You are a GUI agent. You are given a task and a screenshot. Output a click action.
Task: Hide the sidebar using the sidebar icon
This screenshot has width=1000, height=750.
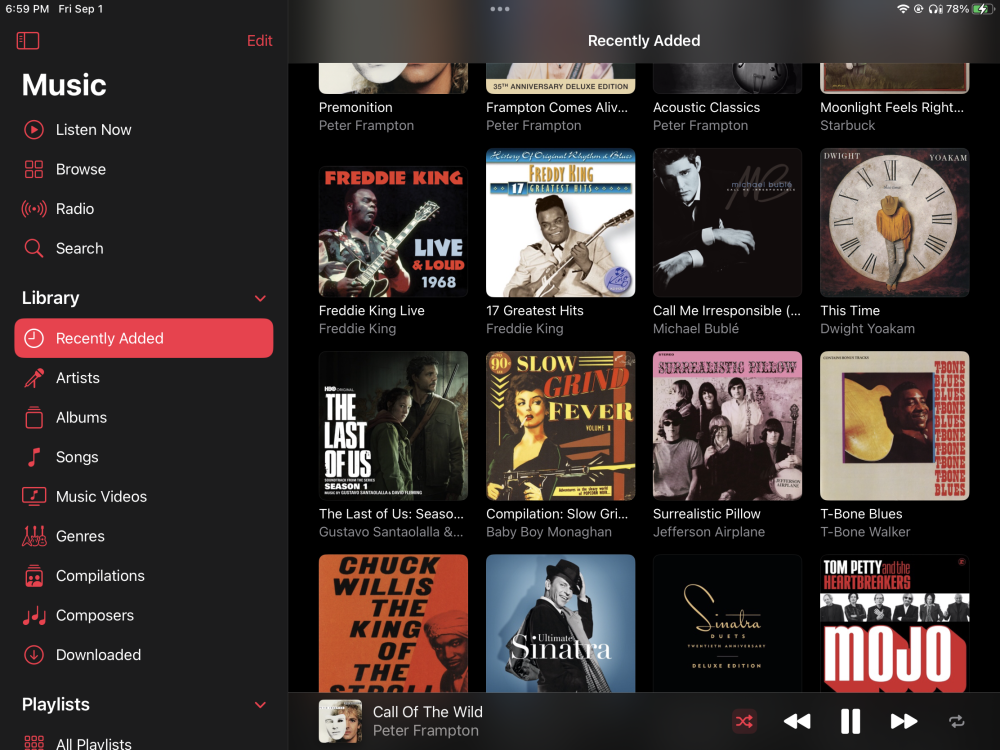[x=28, y=41]
